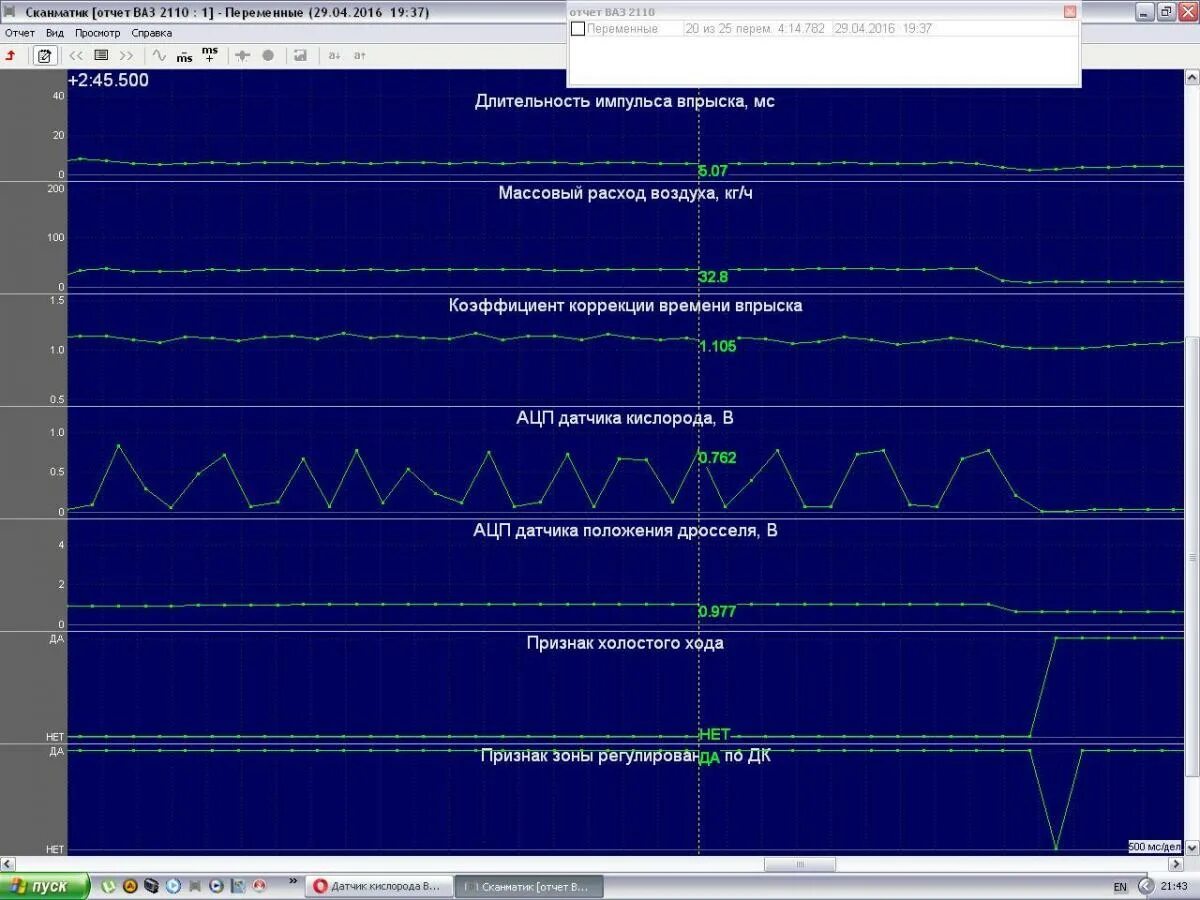Minimize the Сканматик window
This screenshot has width=1200, height=900.
point(1146,12)
